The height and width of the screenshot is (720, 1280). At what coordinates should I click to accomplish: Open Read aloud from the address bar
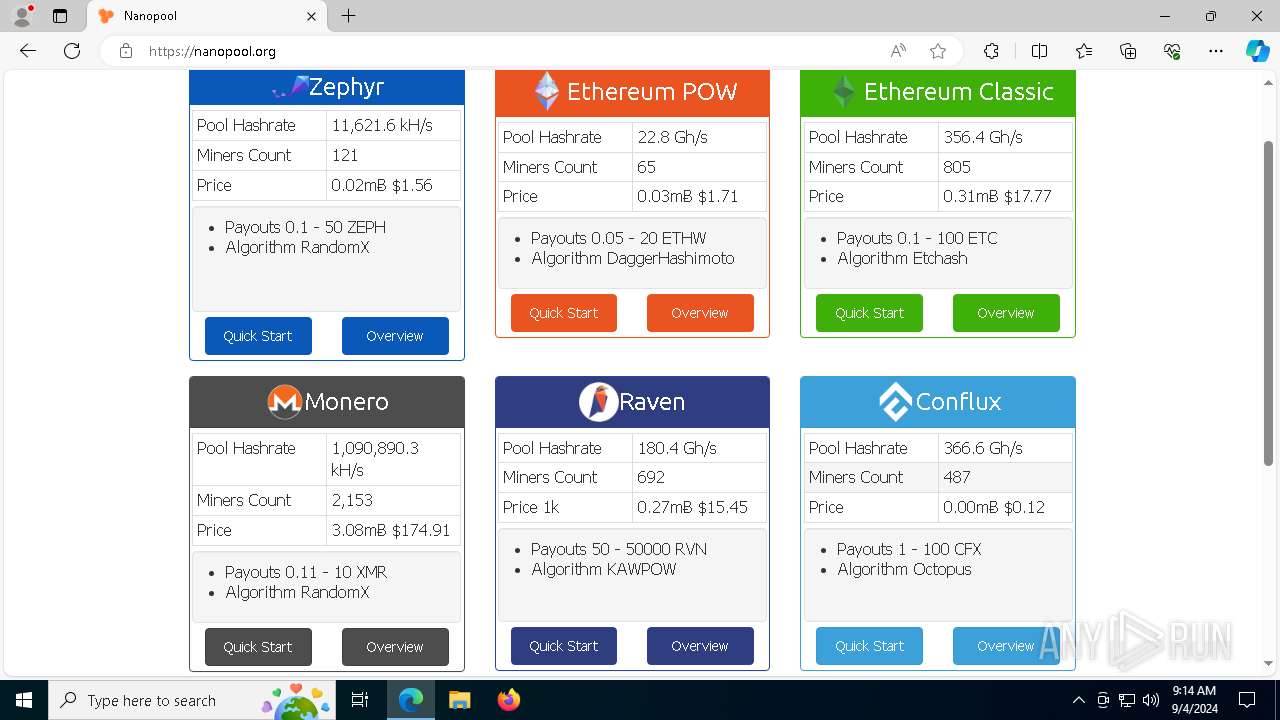click(898, 51)
